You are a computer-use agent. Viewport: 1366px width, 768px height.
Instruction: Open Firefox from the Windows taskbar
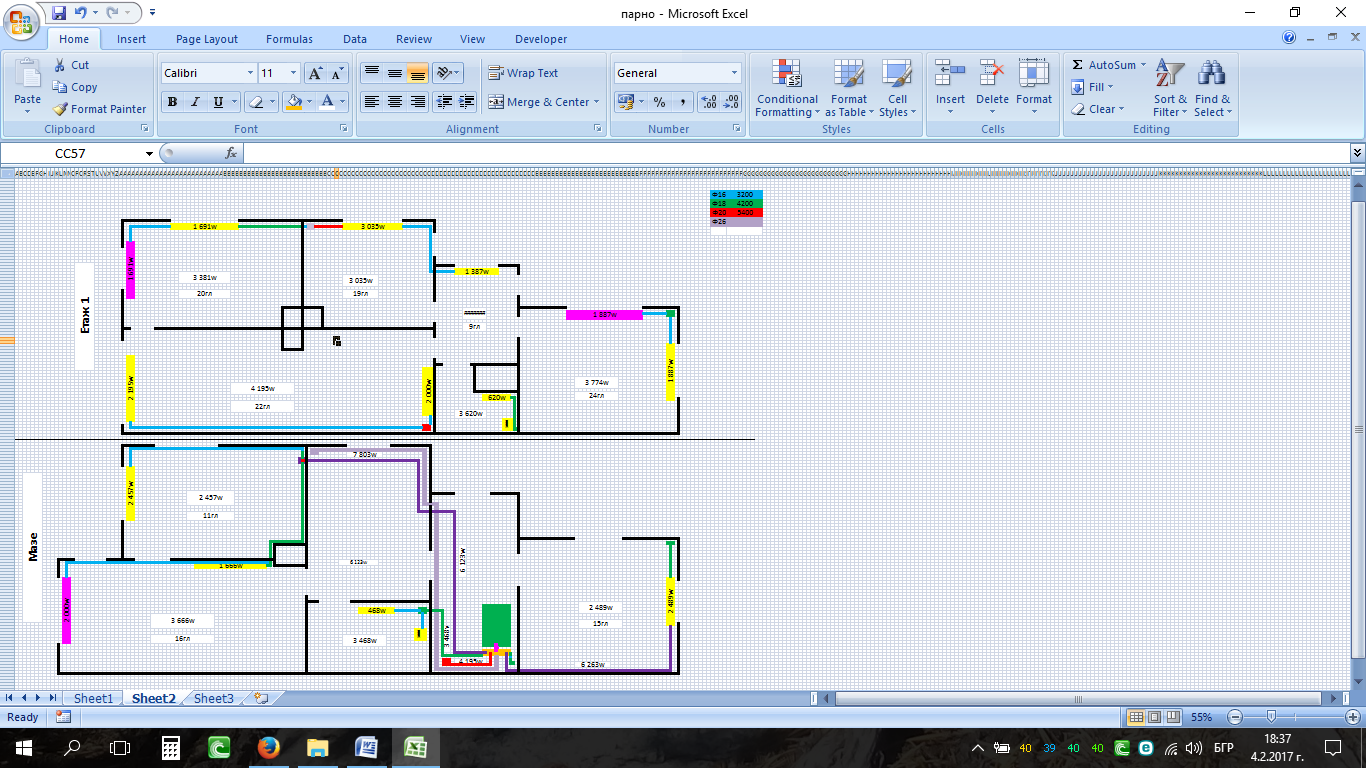click(x=268, y=747)
